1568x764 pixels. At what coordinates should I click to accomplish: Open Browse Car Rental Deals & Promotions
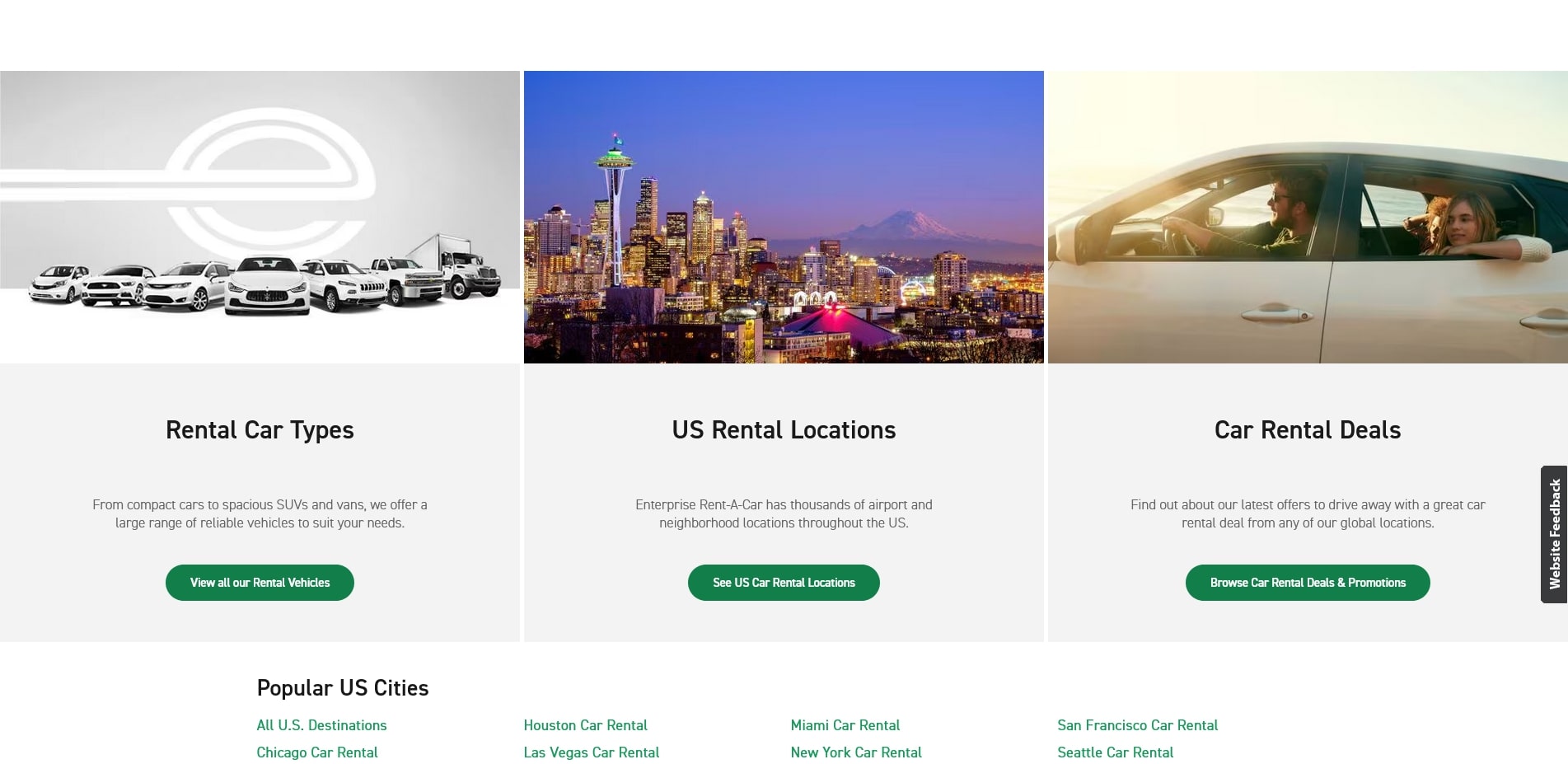point(1308,583)
